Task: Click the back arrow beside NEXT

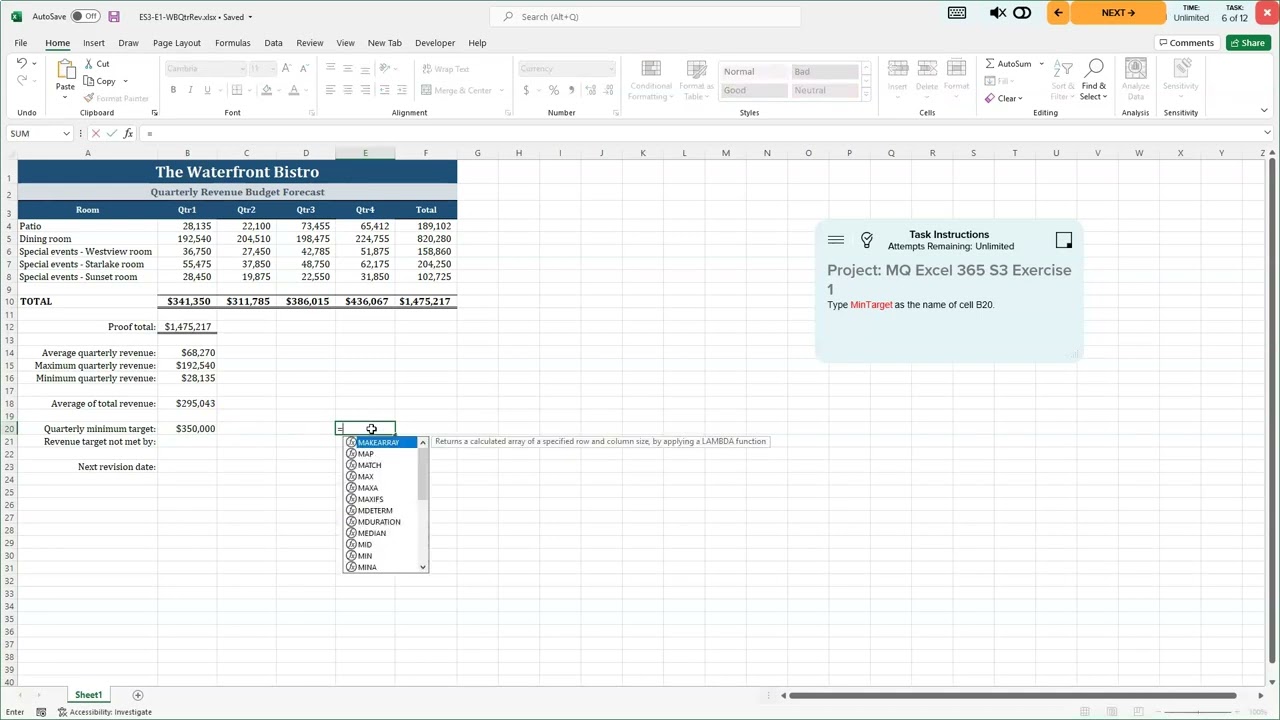Action: (x=1058, y=13)
